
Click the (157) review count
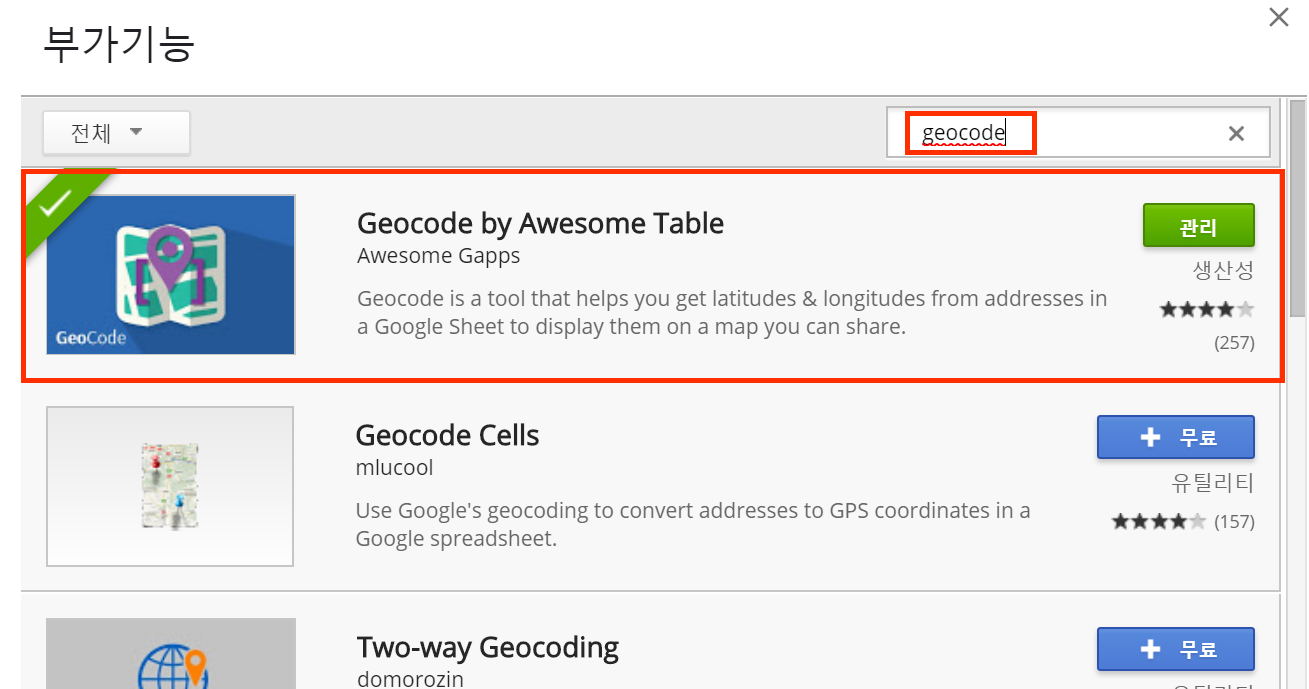[1234, 522]
